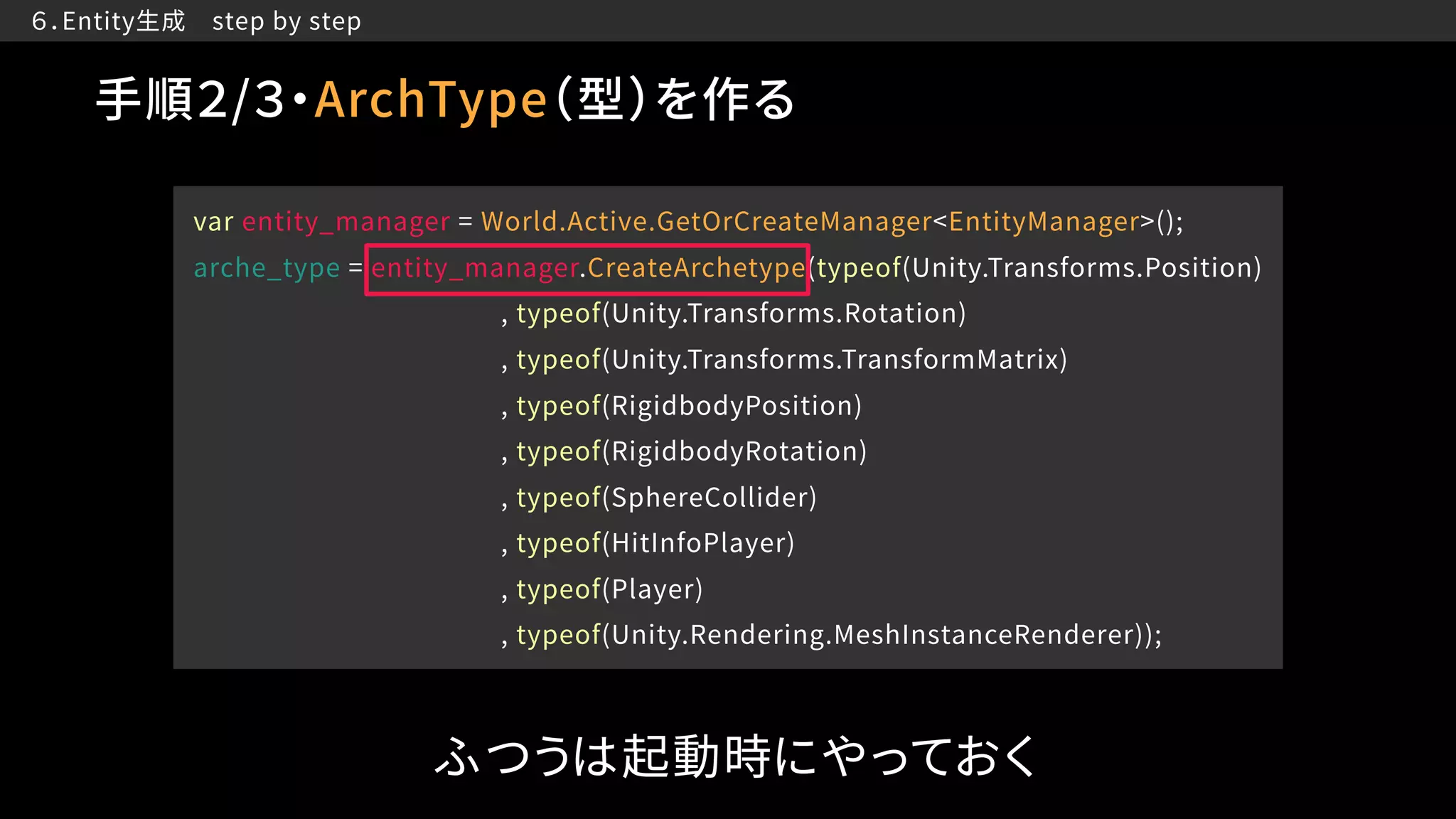Click the footer caption 'ふつうは起動時にやっておく'

point(735,756)
